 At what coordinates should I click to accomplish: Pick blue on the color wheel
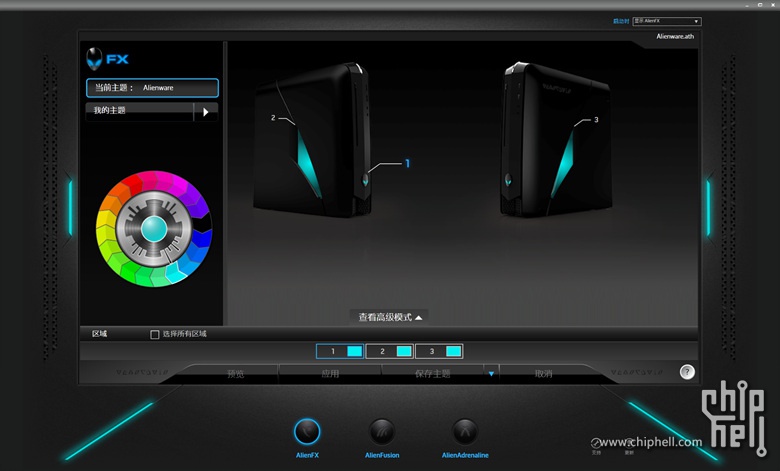(202, 240)
